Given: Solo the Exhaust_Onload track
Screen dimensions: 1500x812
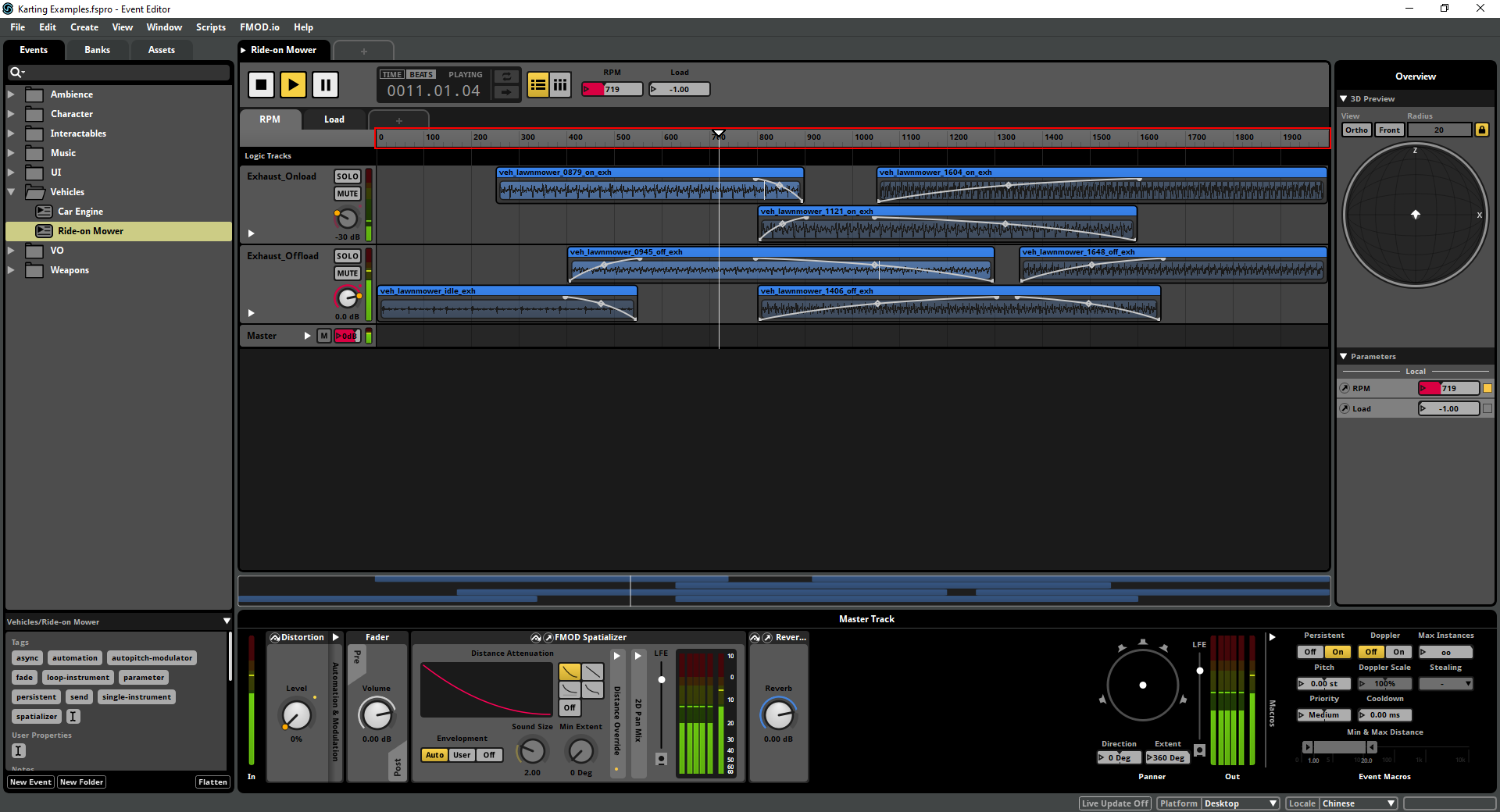Looking at the screenshot, I should coord(347,176).
